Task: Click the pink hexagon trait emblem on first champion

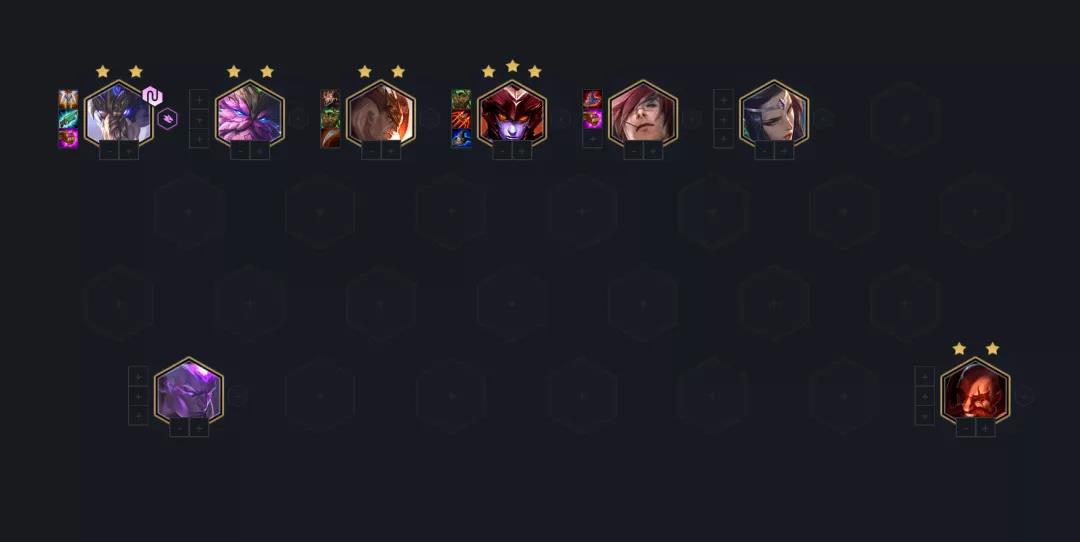Action: tap(152, 96)
